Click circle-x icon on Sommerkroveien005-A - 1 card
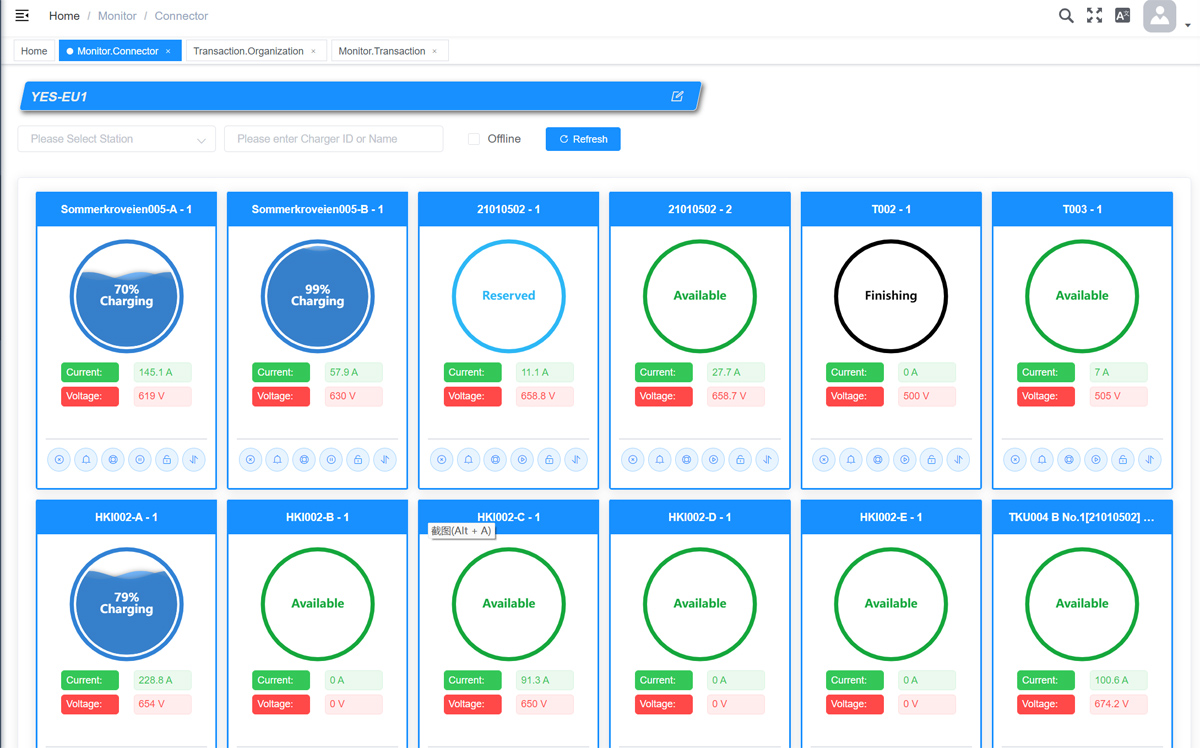The width and height of the screenshot is (1200, 748). coord(59,460)
